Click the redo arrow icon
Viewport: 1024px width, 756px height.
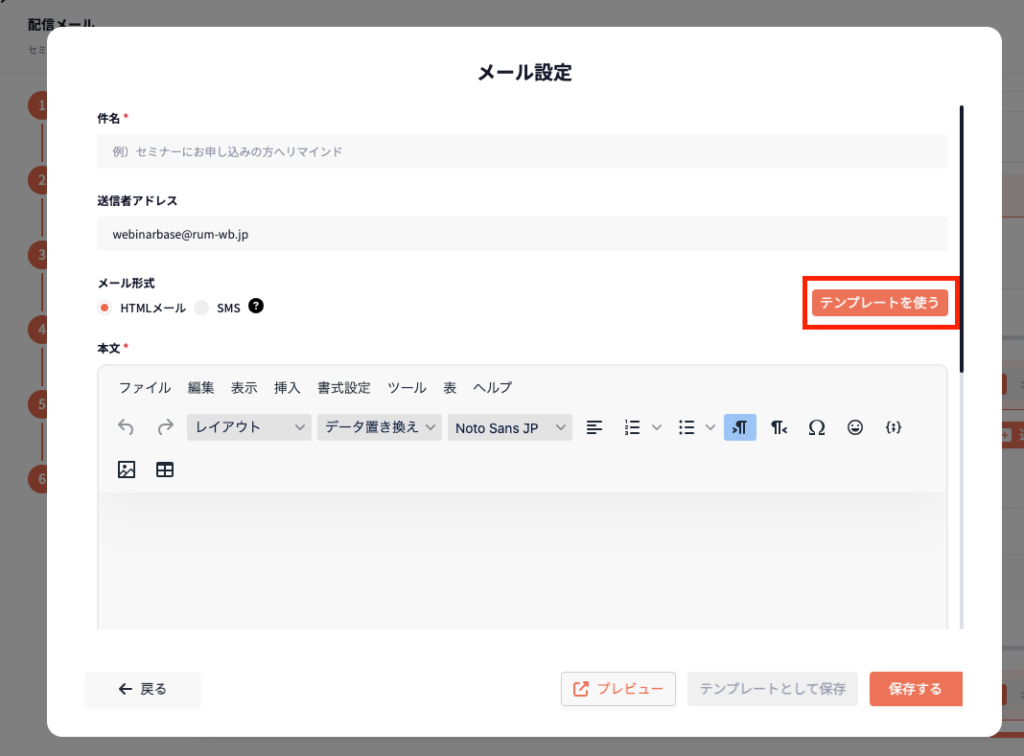pos(165,427)
